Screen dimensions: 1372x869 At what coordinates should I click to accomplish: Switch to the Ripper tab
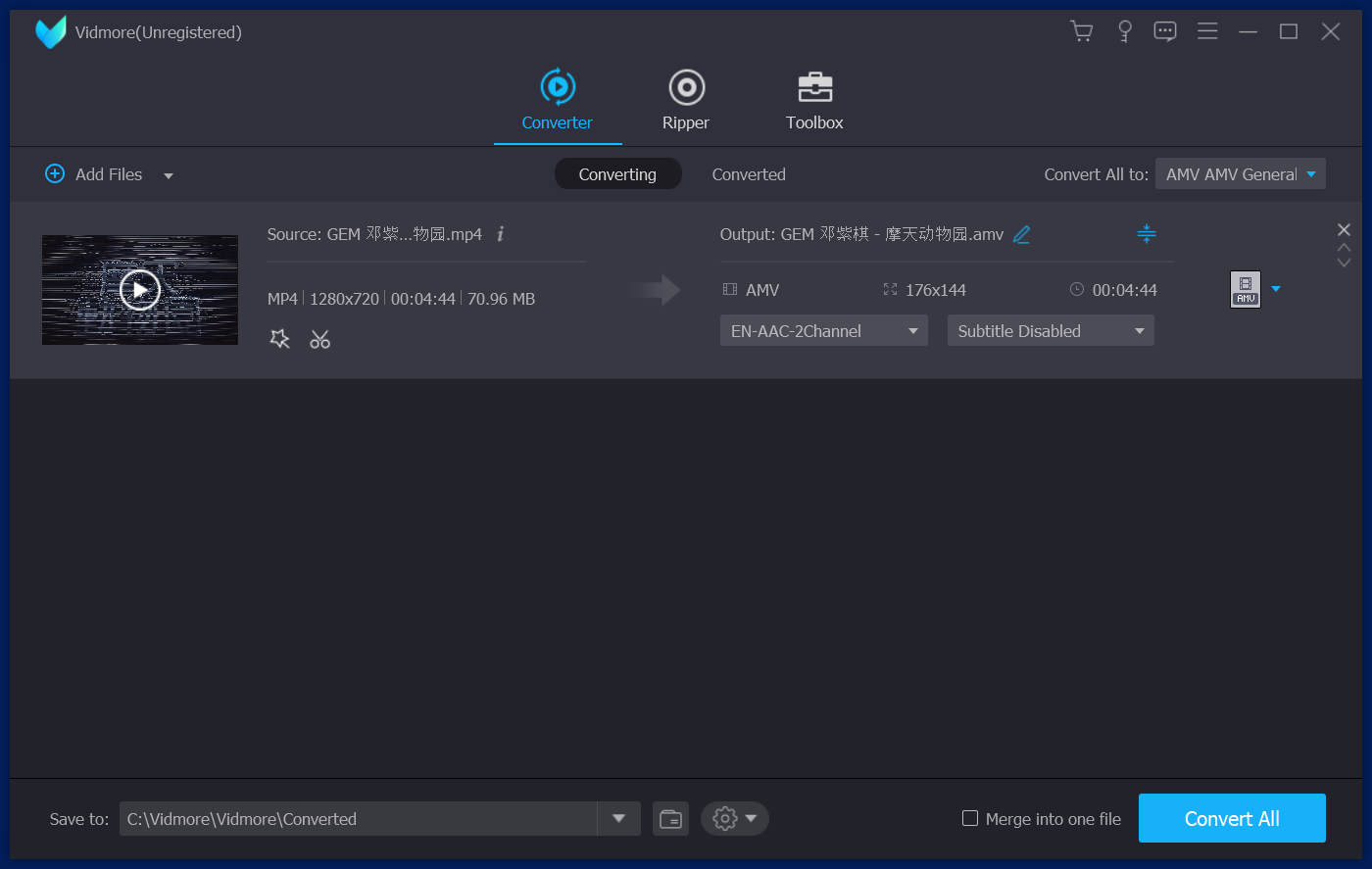[685, 101]
